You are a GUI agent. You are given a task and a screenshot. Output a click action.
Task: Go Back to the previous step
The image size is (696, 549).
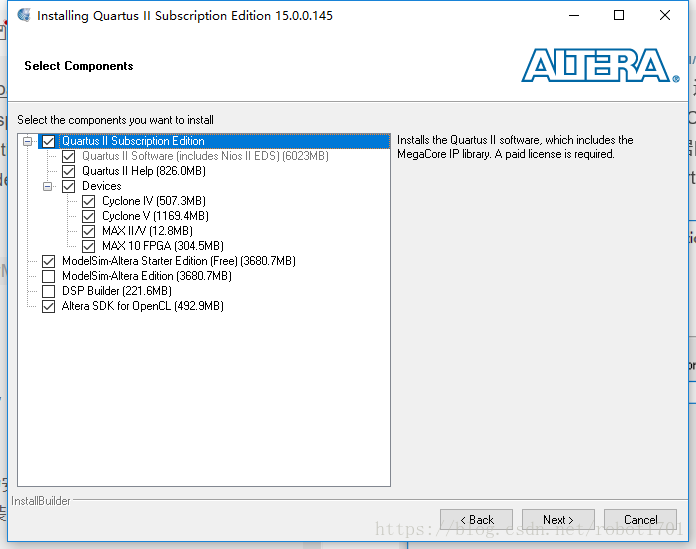click(x=476, y=519)
